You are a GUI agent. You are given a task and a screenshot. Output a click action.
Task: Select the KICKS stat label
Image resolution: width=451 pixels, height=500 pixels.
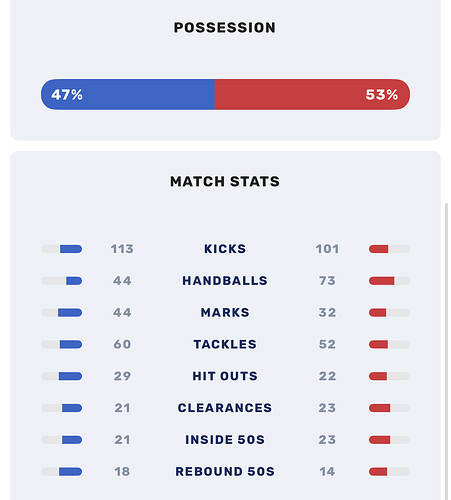(x=225, y=249)
